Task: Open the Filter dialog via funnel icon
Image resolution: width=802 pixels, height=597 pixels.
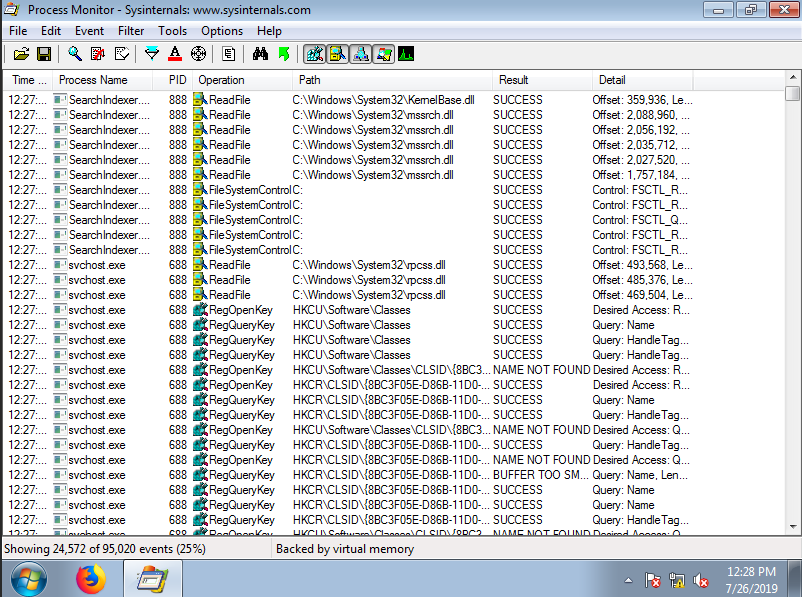Action: click(152, 54)
